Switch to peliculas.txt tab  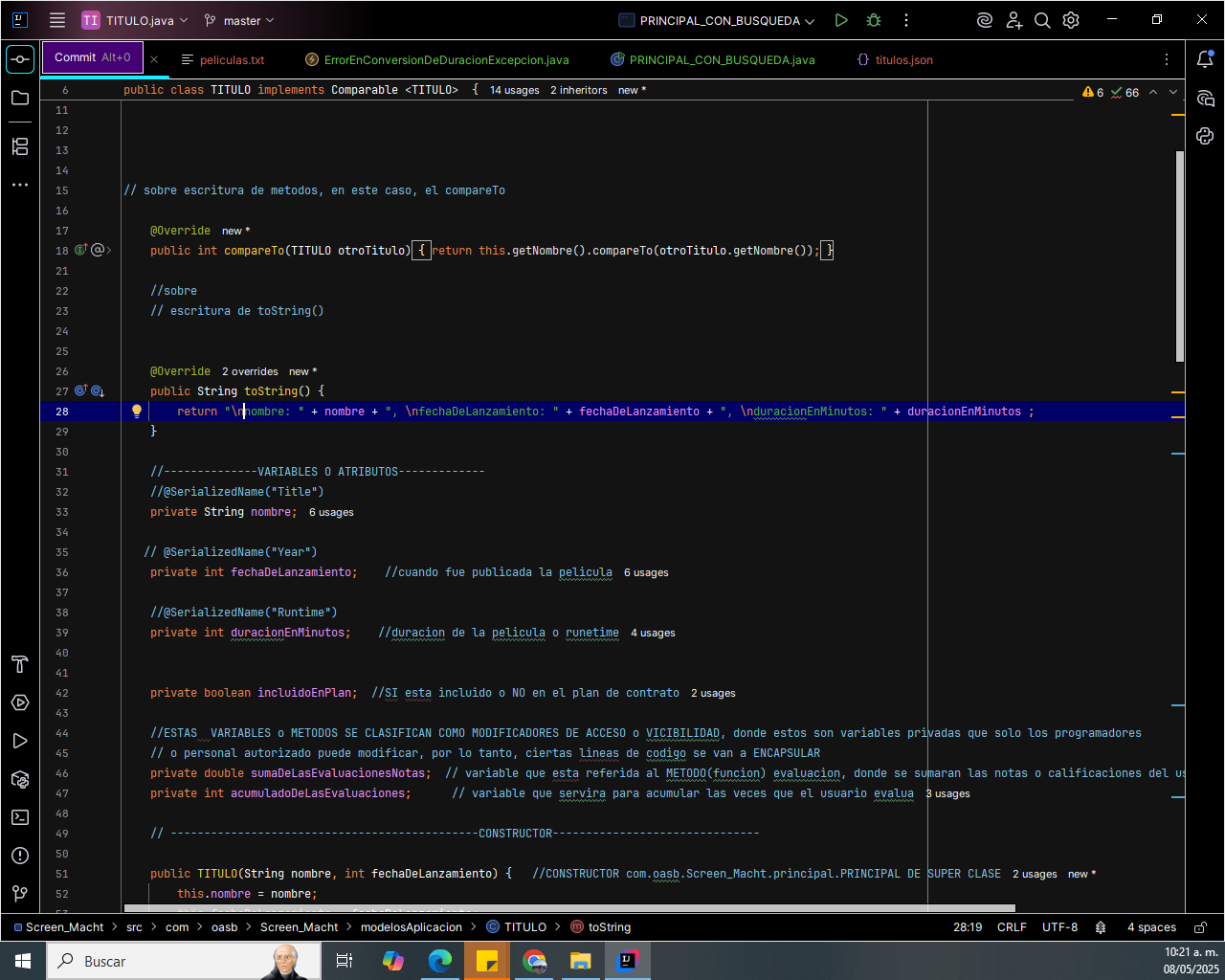223,59
